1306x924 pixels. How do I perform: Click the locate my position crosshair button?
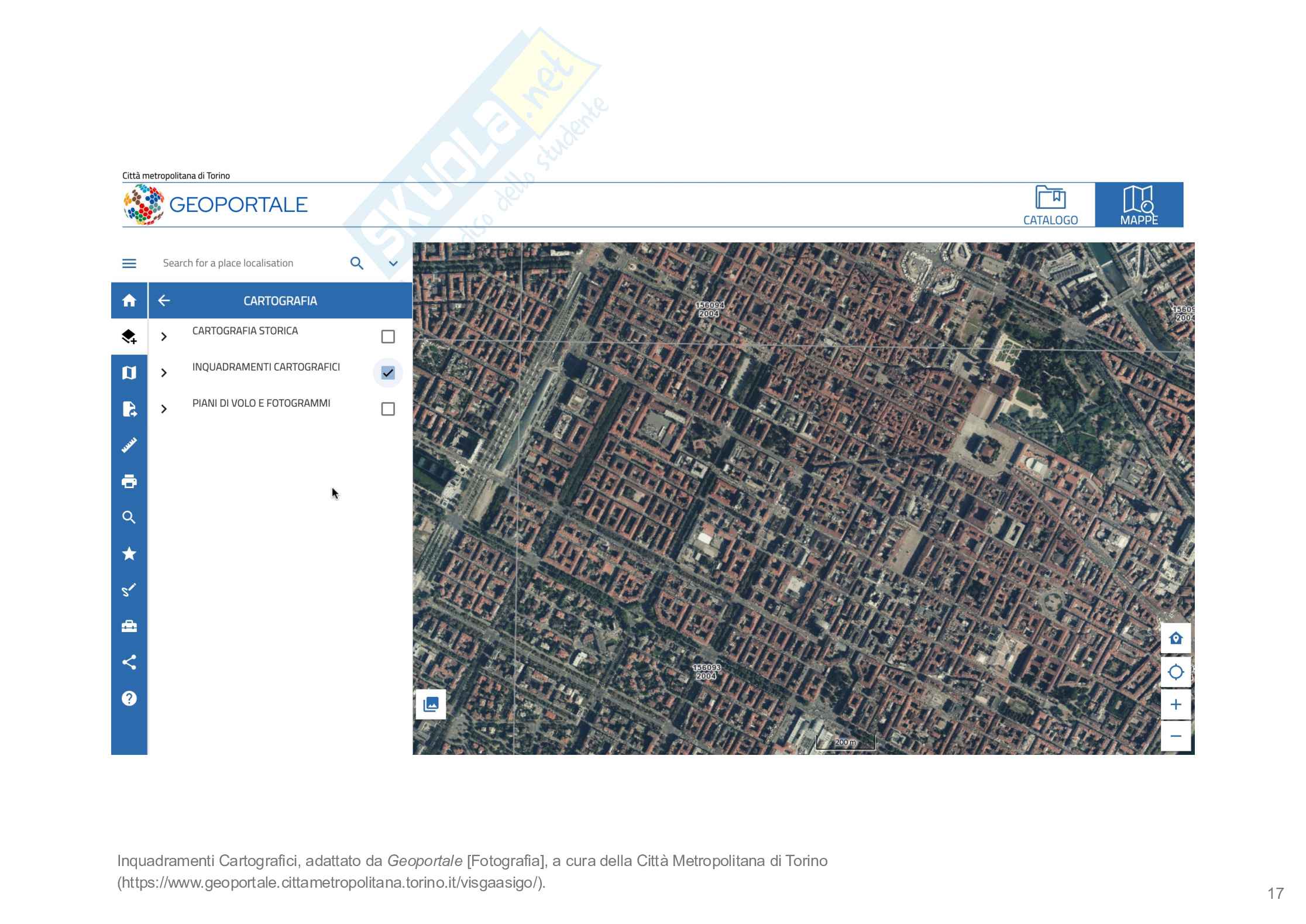(1176, 672)
